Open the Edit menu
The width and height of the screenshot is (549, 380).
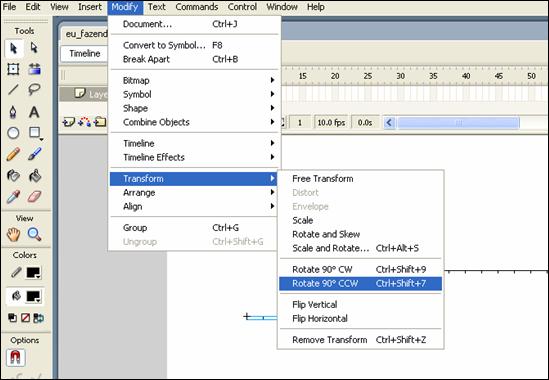coord(33,7)
